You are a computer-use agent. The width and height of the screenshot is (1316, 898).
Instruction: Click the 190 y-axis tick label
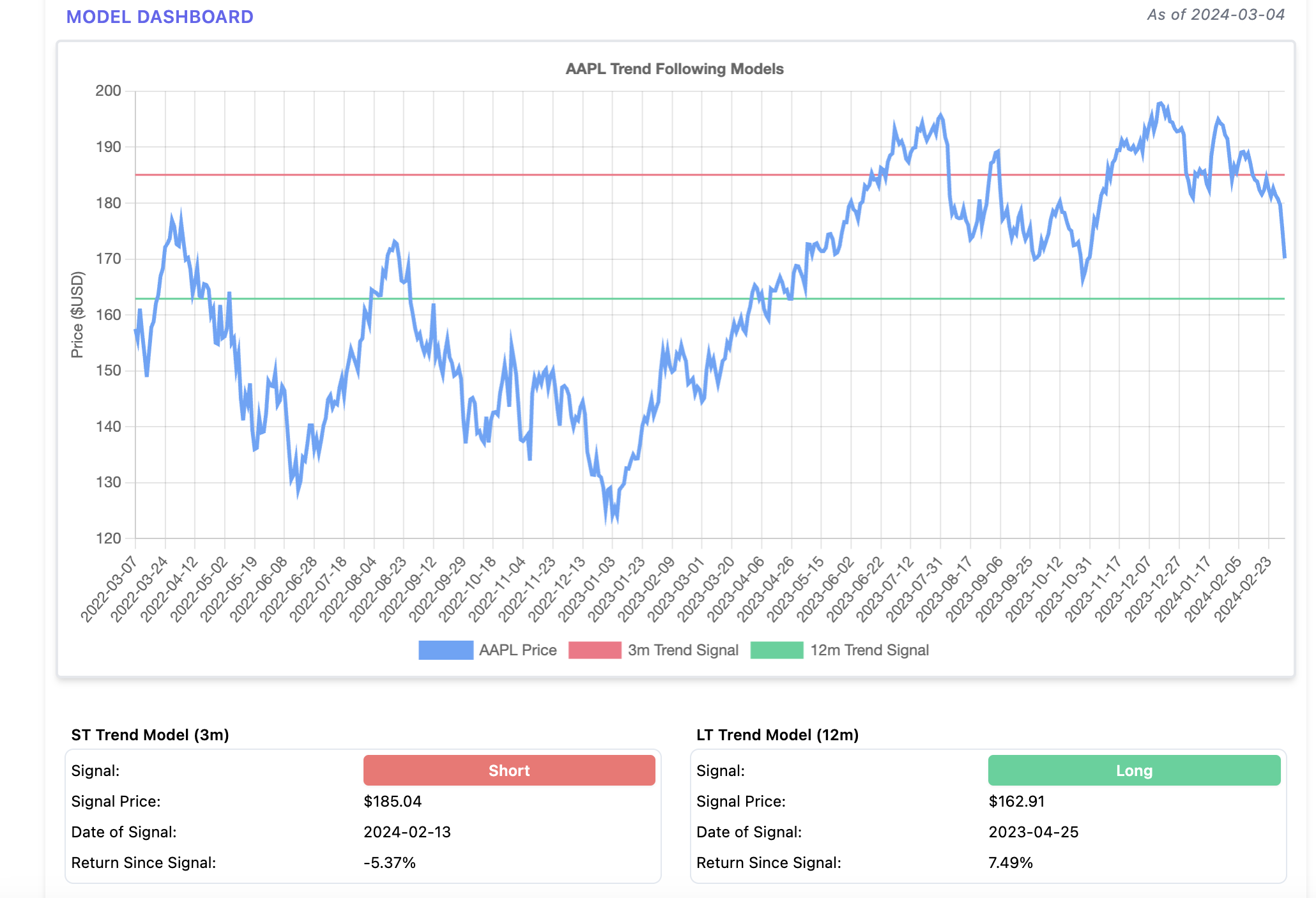coord(109,147)
